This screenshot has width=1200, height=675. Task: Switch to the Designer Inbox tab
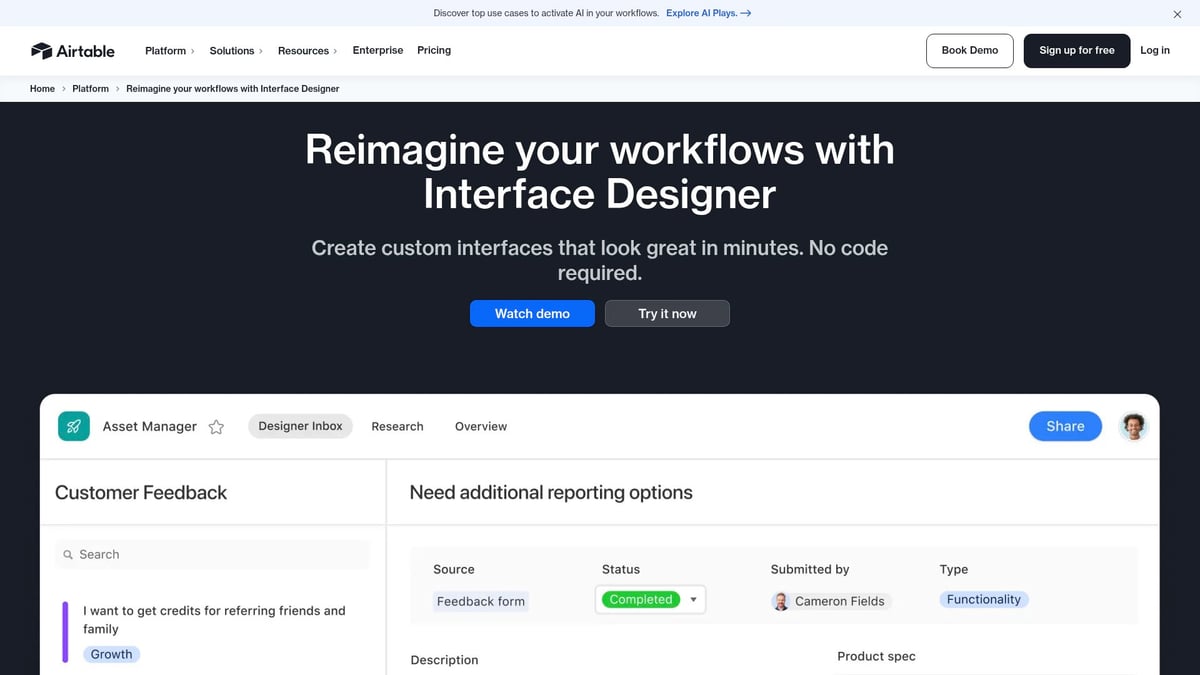300,426
